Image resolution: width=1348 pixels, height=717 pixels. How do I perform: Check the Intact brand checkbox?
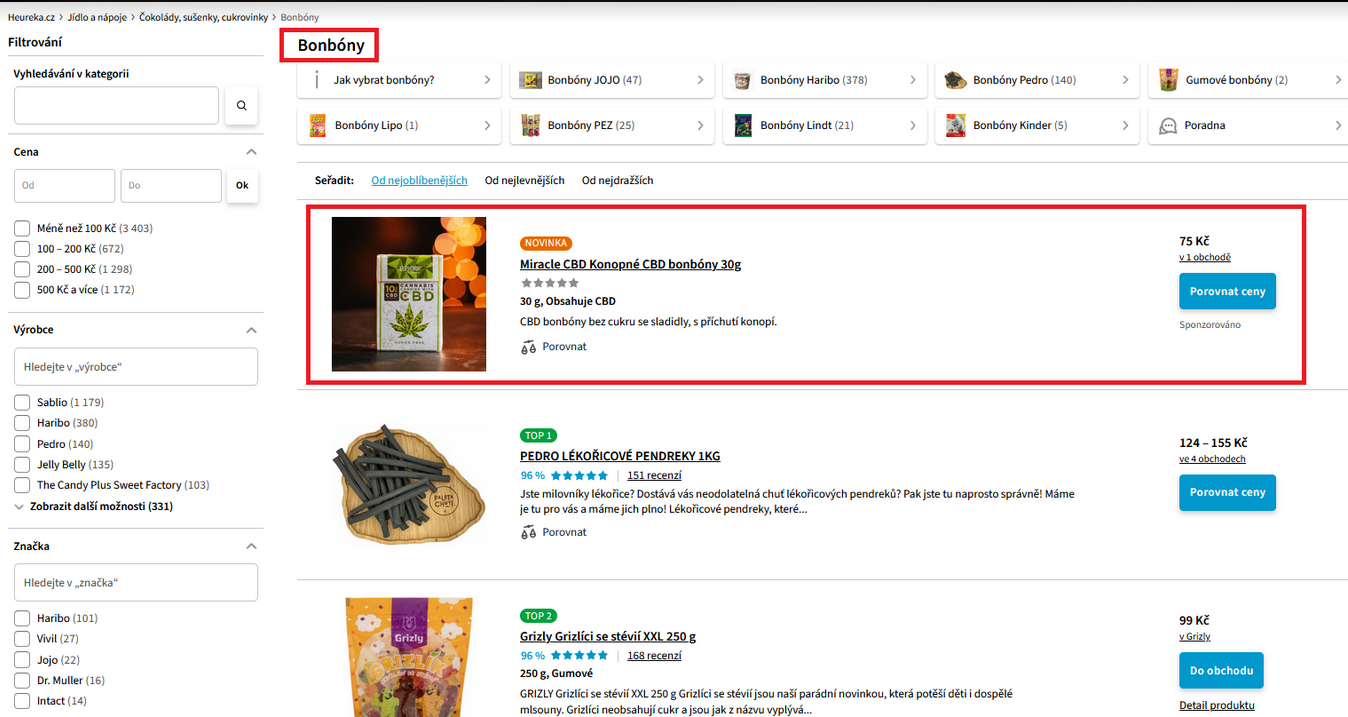pyautogui.click(x=22, y=701)
